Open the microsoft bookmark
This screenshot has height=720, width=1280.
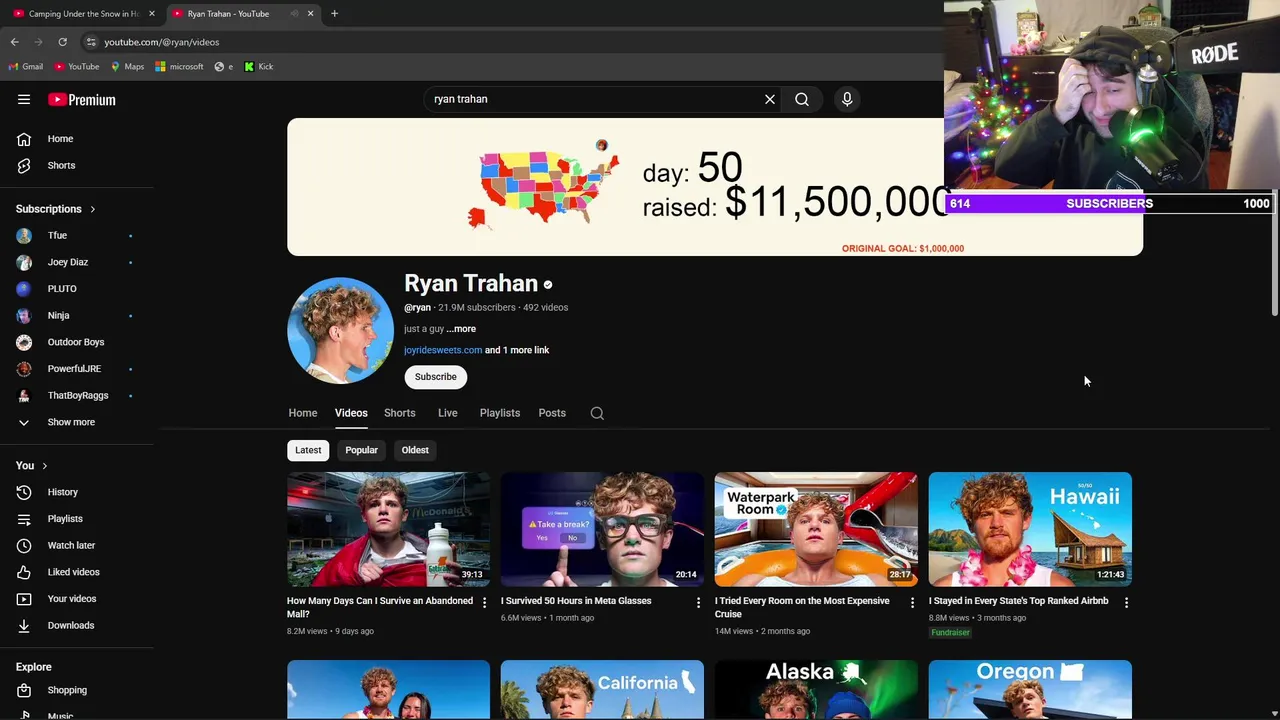[179, 66]
